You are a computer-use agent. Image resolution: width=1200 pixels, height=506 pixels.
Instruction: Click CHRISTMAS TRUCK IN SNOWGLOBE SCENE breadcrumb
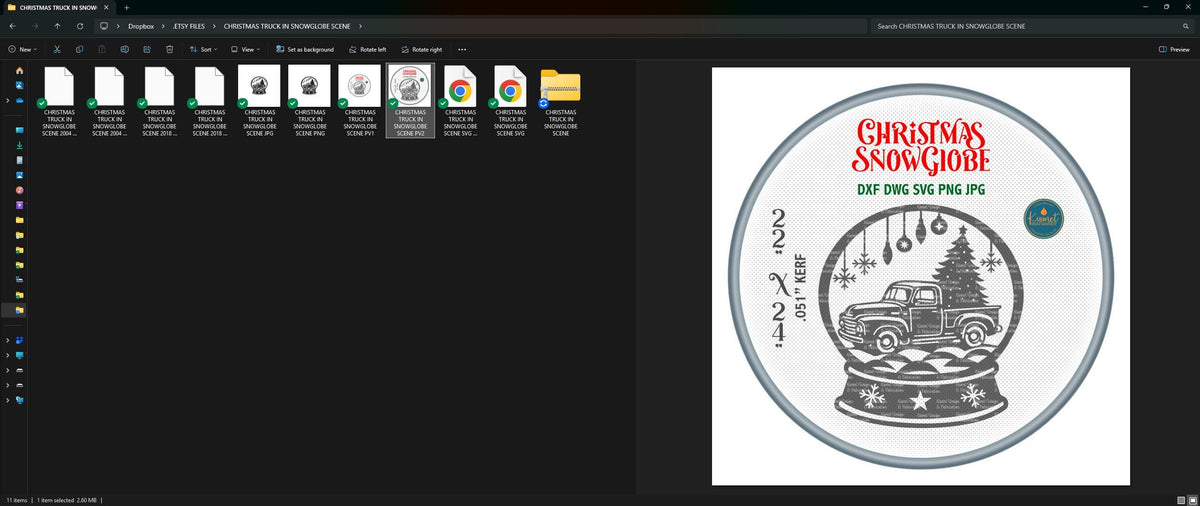click(288, 26)
